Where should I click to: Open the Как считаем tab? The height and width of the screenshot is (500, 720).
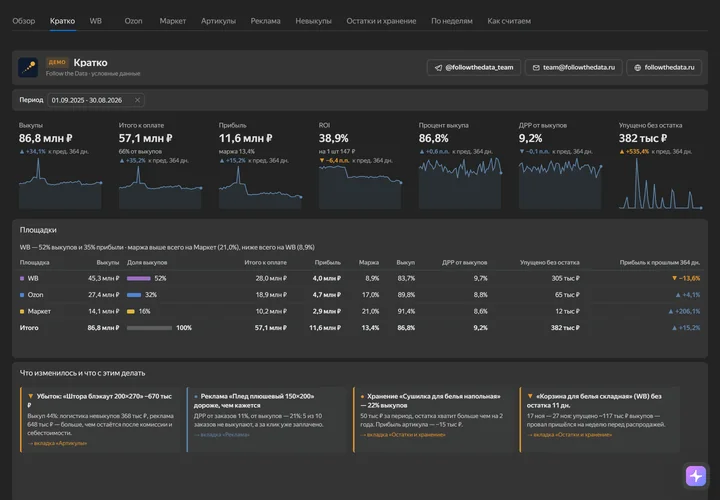pos(509,21)
